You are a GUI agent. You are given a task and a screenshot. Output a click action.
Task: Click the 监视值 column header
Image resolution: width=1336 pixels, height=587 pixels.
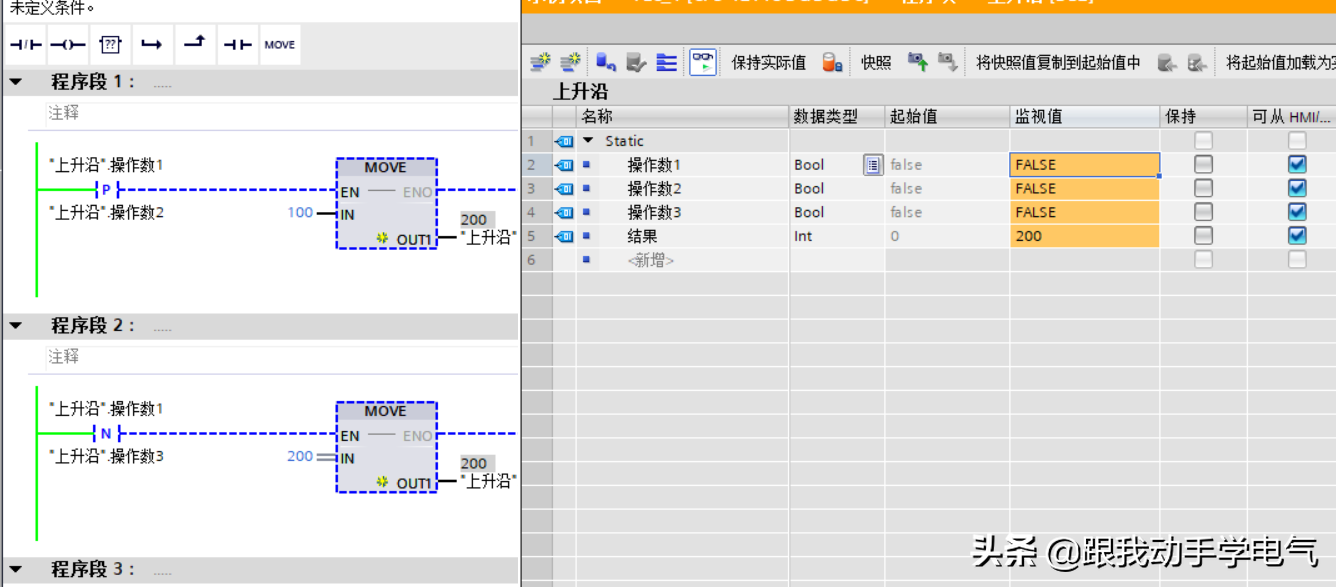coord(1085,117)
